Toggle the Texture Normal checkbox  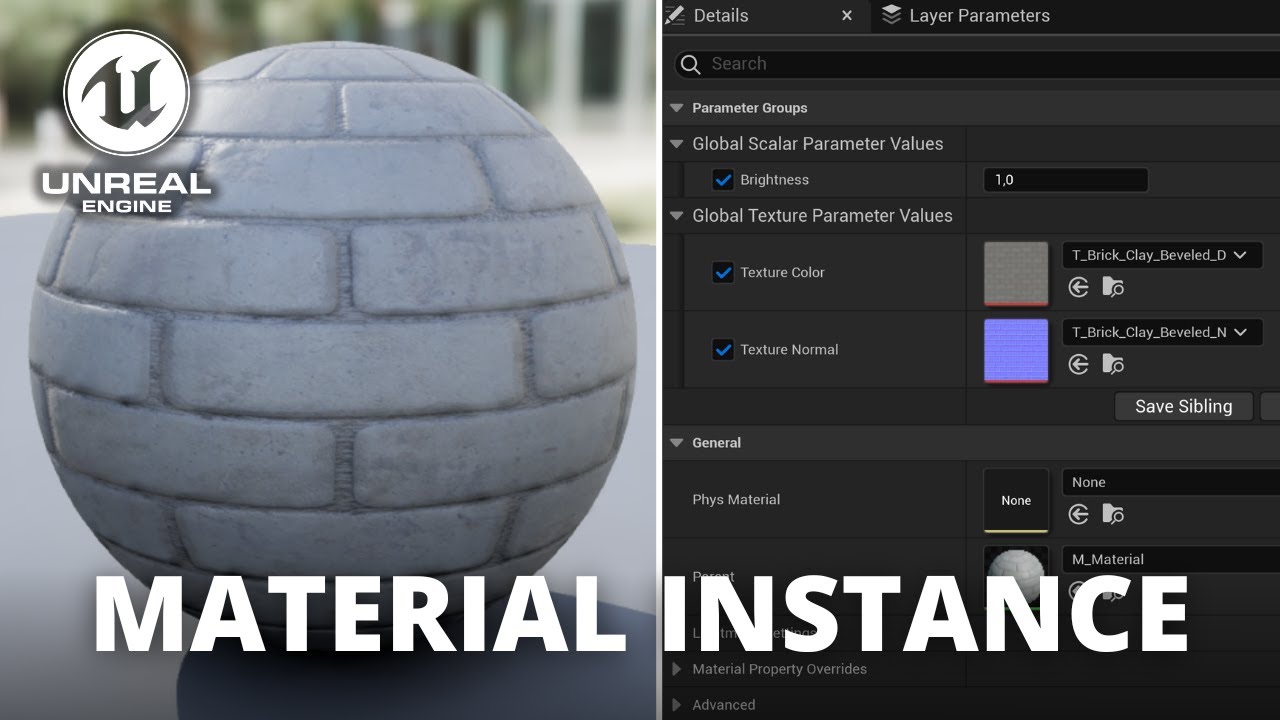723,349
